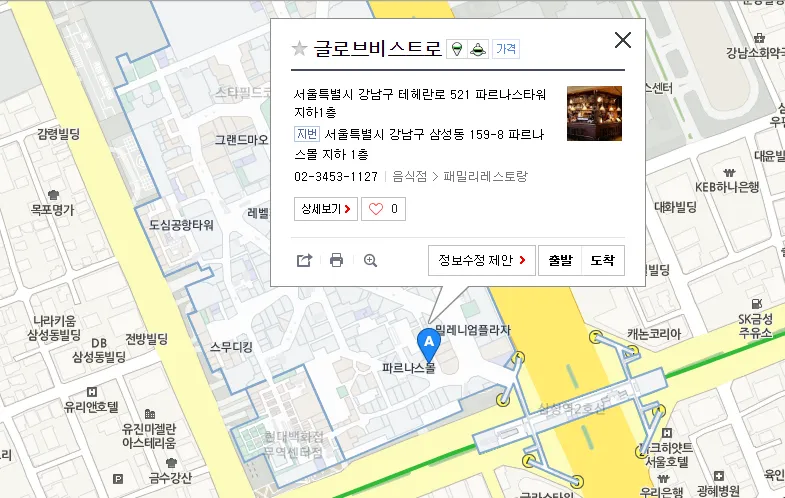Toggle the heart like button

coord(383,209)
